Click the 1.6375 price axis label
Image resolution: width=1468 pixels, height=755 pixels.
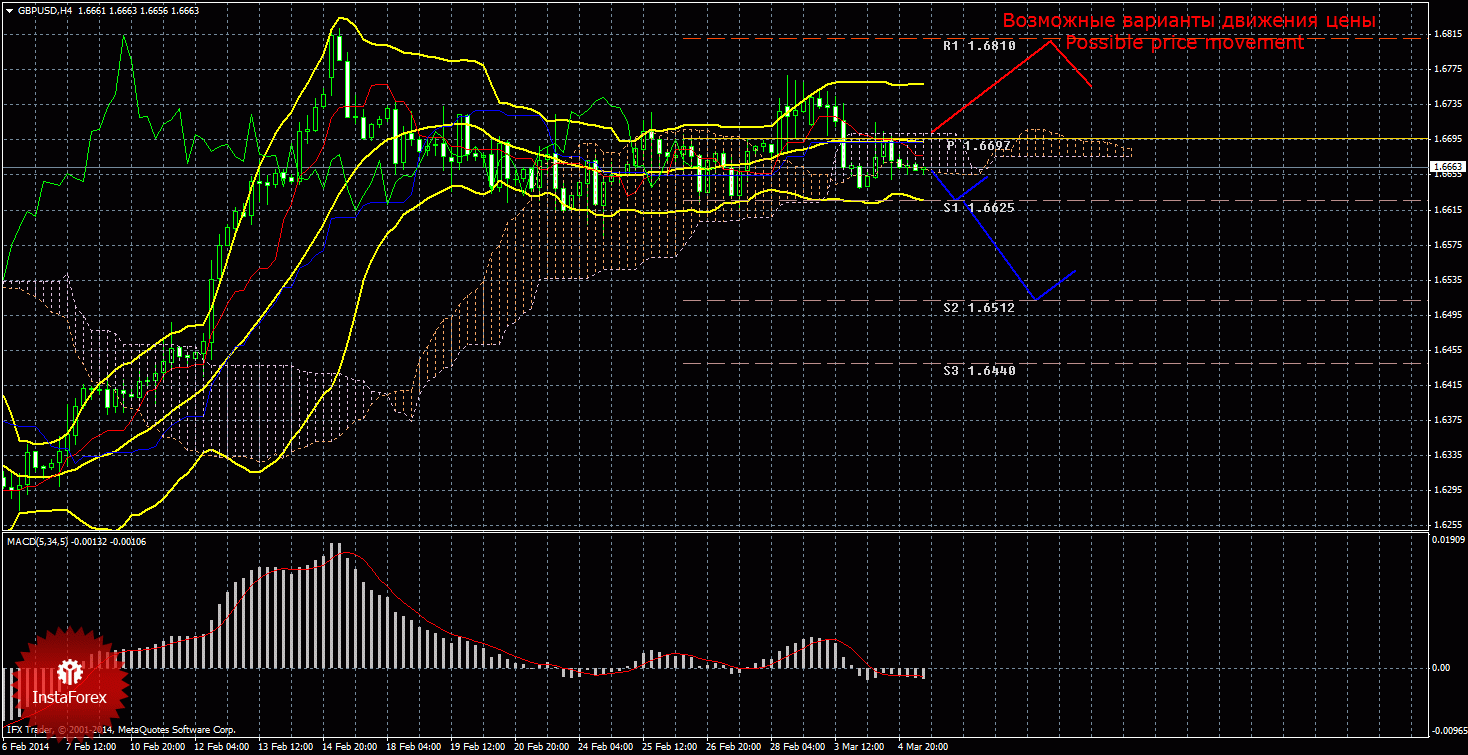tap(1447, 419)
